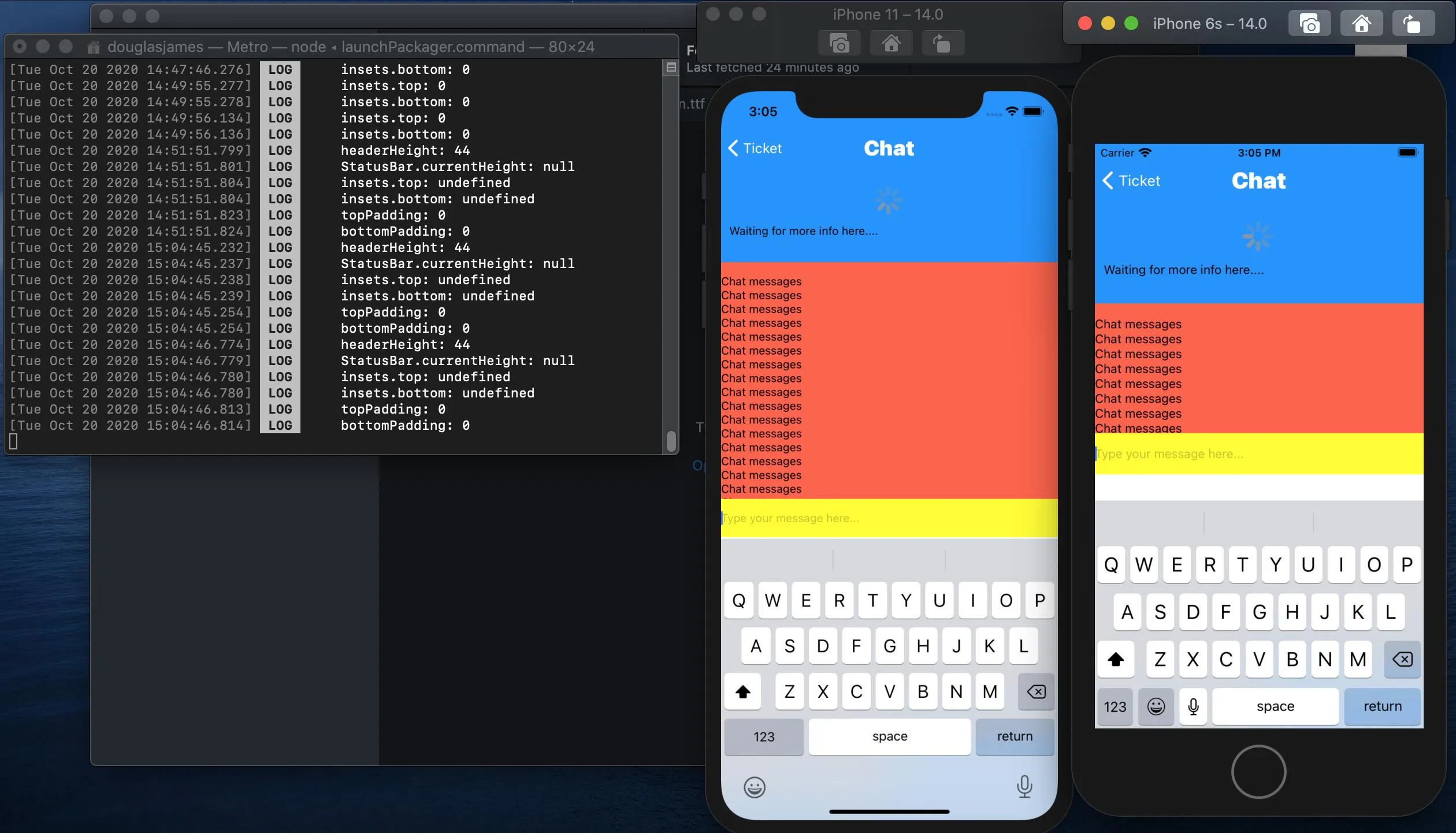Focus message input field on iPhone 11

pyautogui.click(x=889, y=518)
